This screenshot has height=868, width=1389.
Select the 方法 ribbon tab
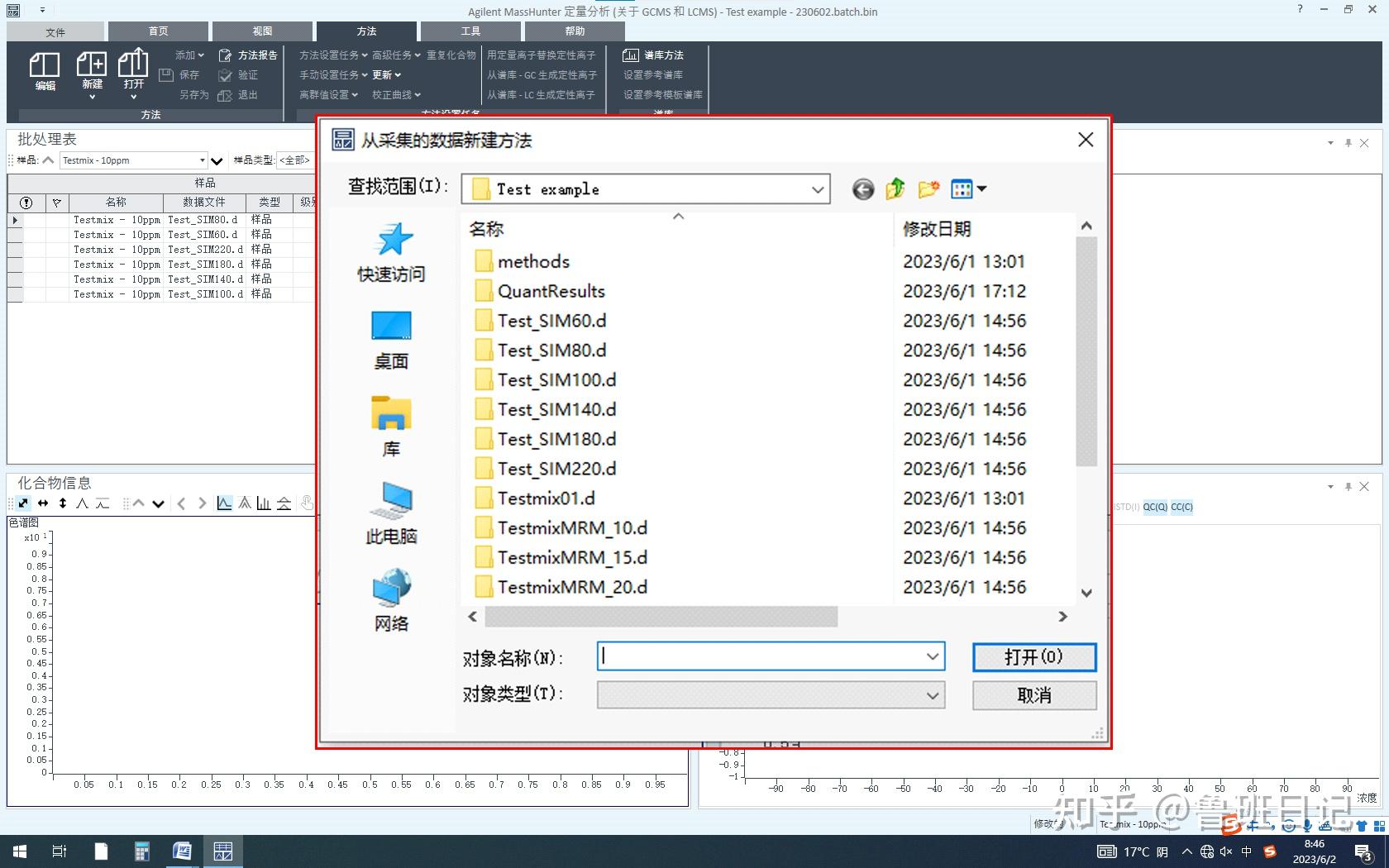click(x=366, y=31)
